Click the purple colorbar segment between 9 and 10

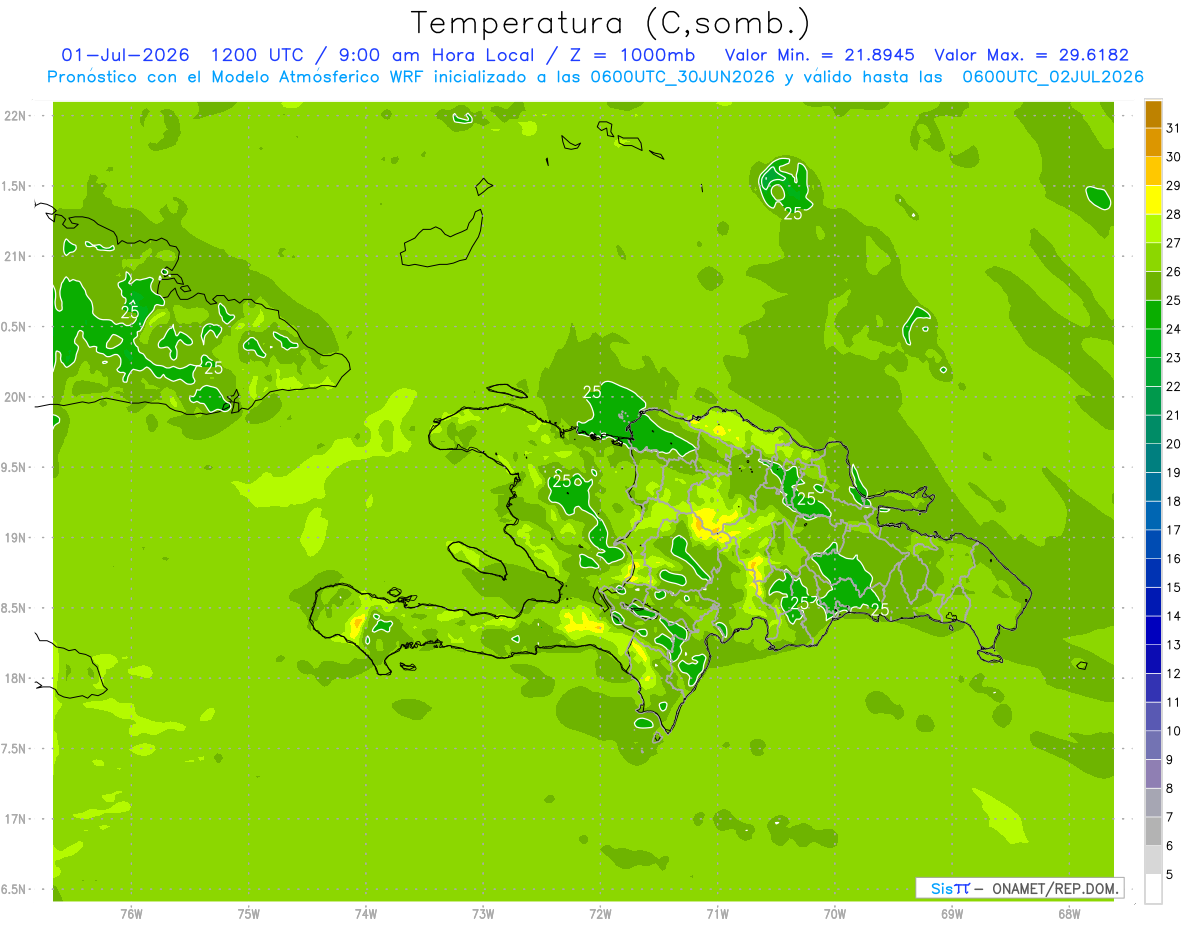click(x=1153, y=745)
